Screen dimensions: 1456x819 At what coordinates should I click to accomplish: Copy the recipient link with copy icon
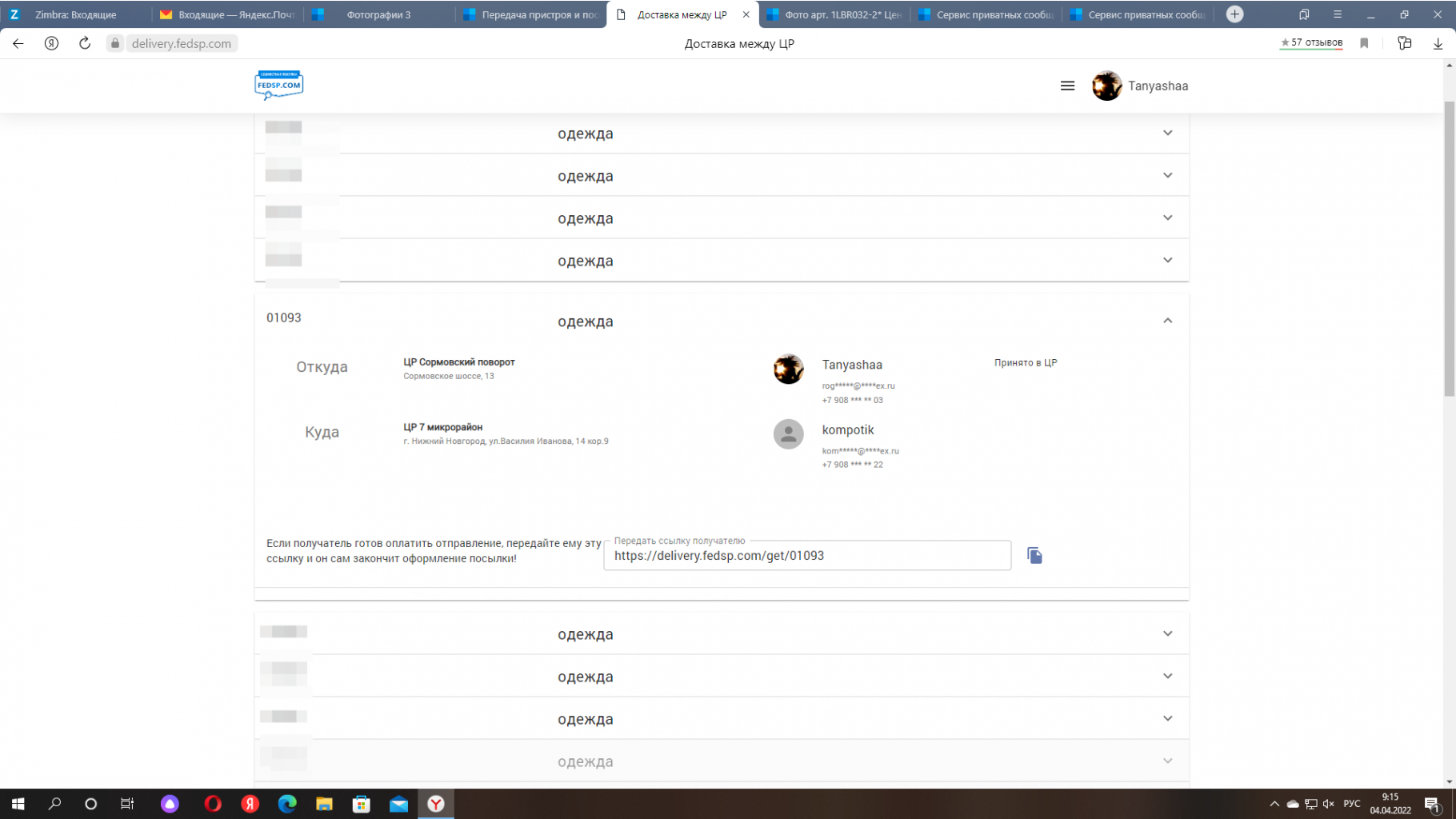pos(1034,556)
